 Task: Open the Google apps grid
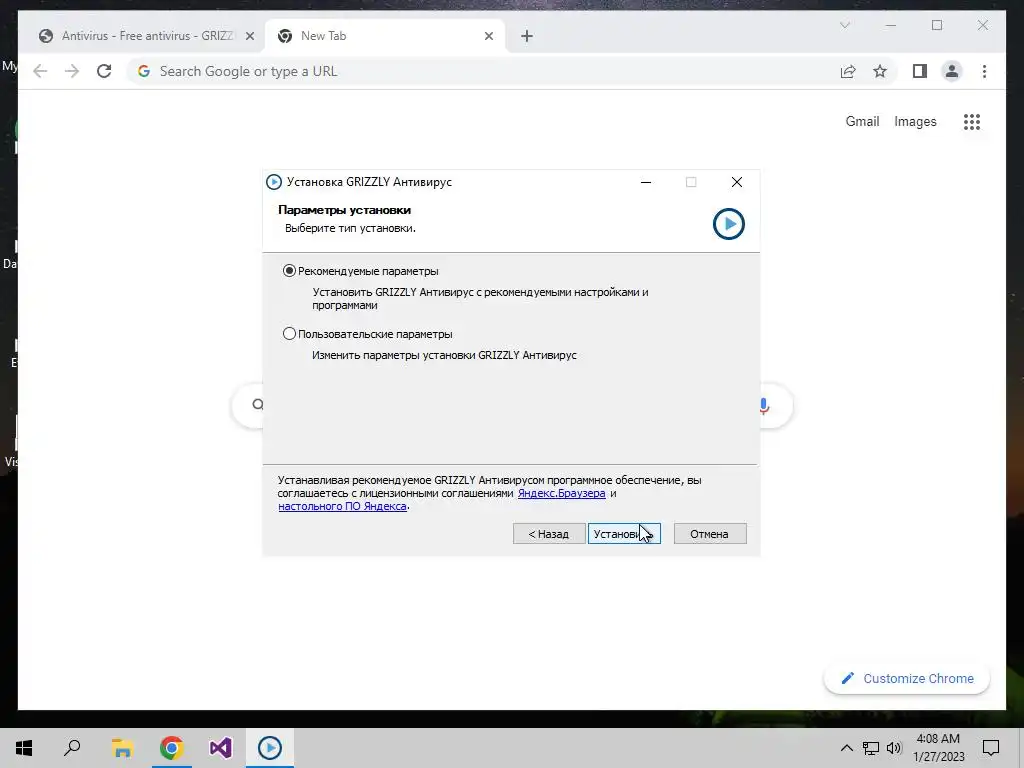point(972,121)
